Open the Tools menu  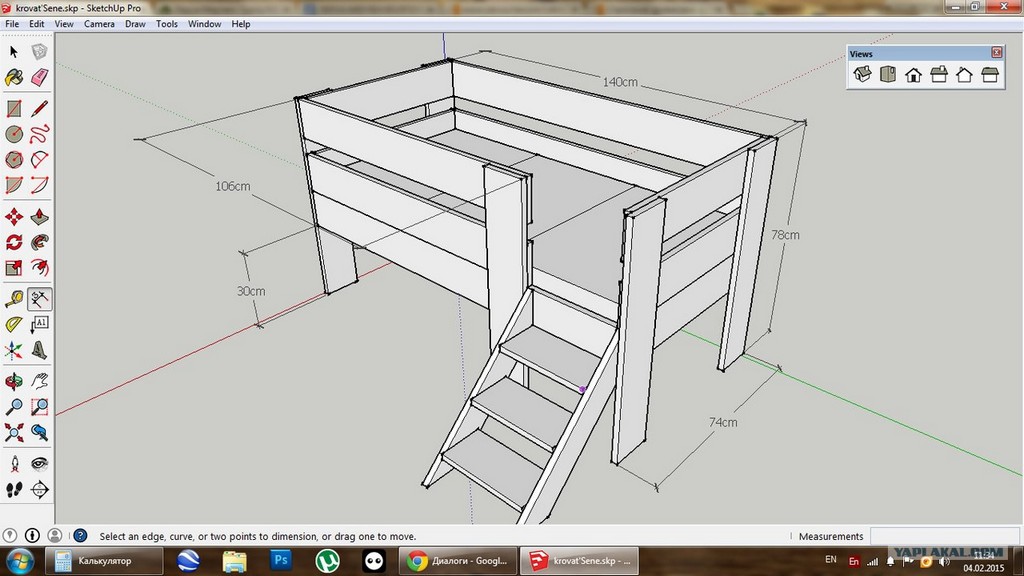[167, 24]
